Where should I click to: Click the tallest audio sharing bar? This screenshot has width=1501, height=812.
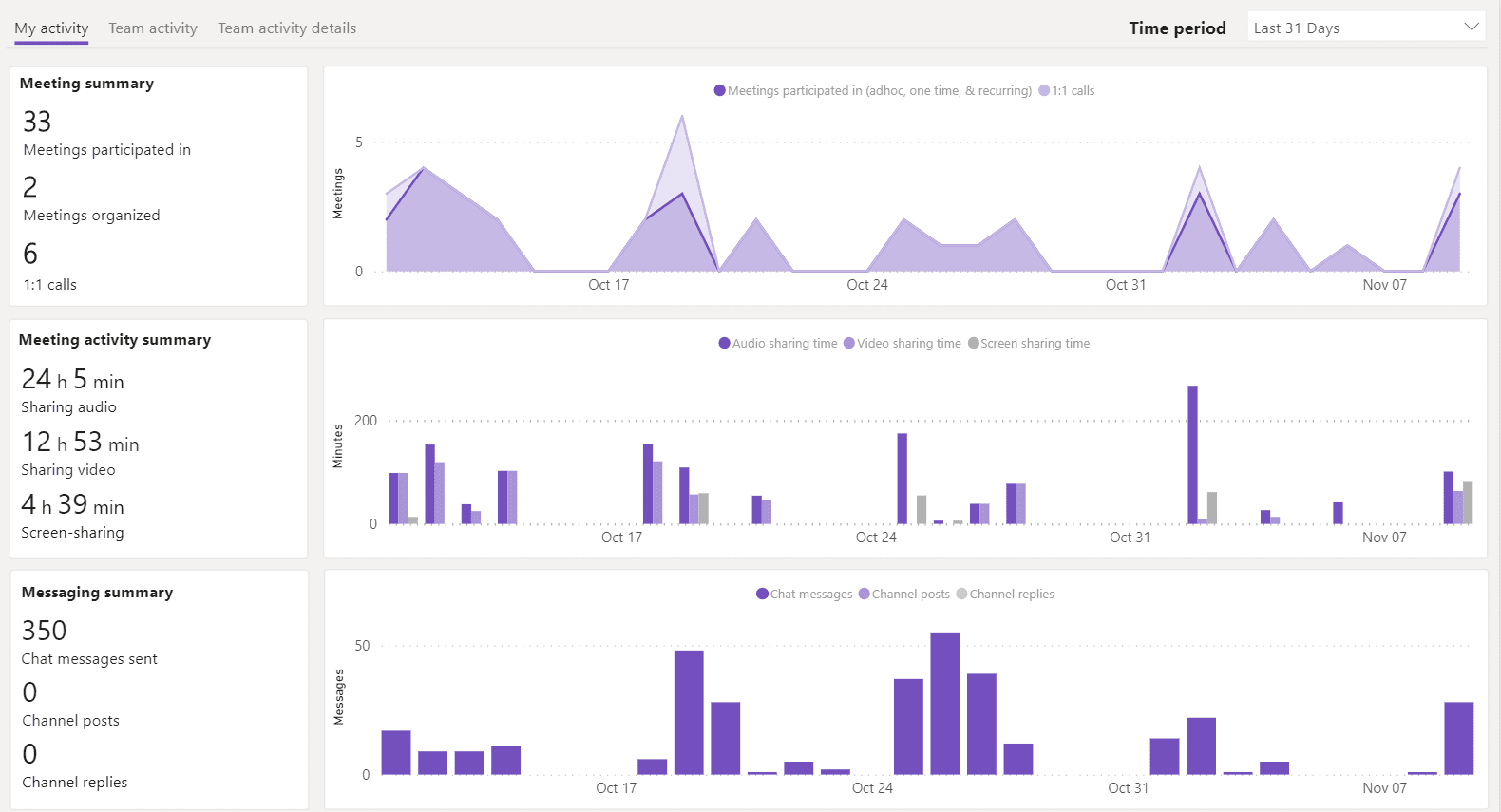tap(1192, 454)
